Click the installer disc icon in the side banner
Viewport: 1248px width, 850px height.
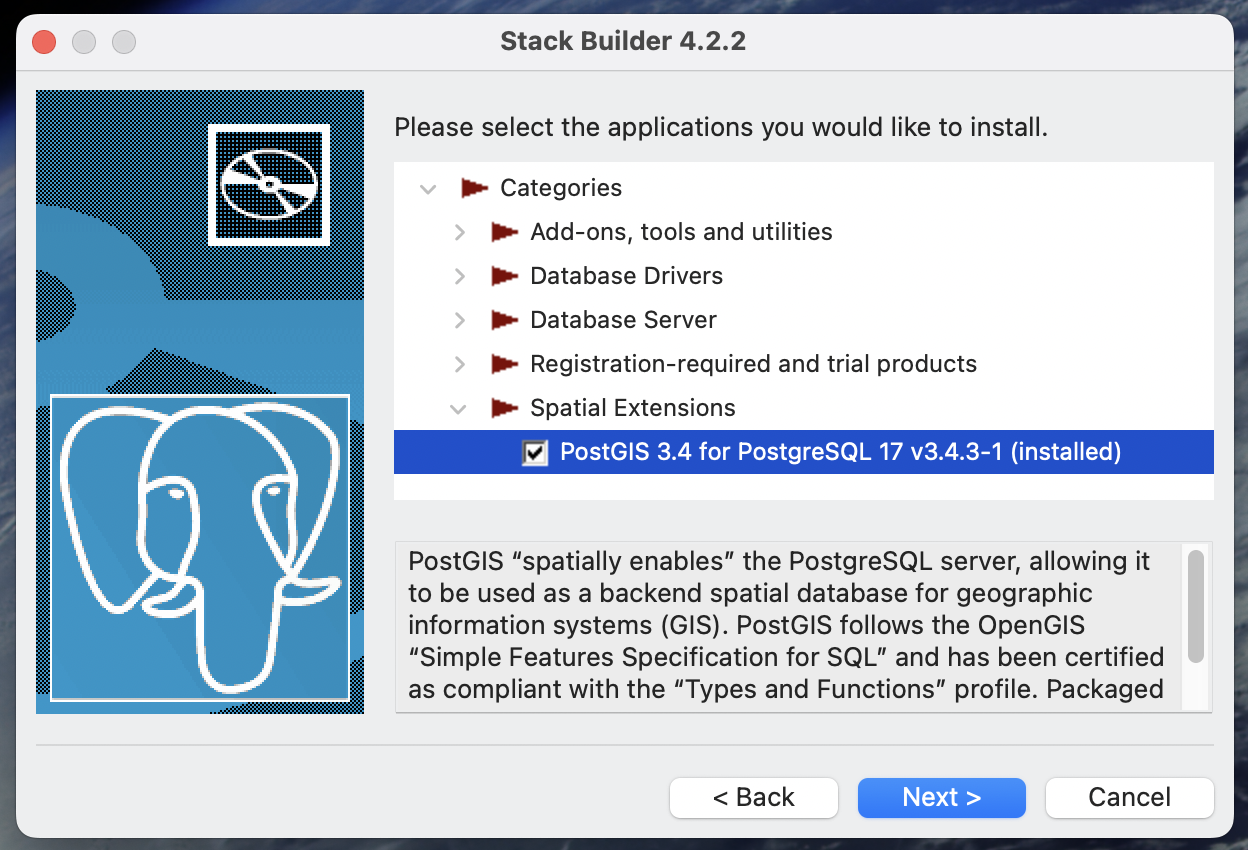click(269, 184)
